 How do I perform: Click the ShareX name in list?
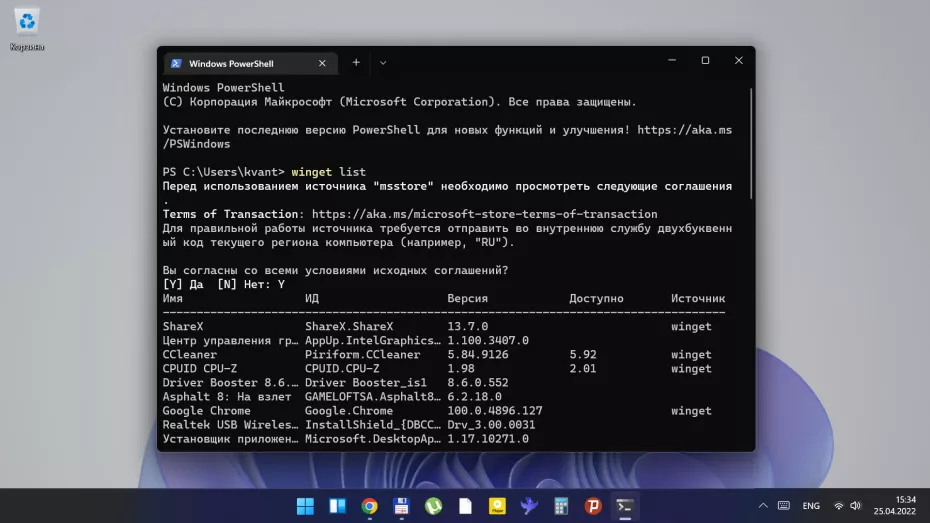[x=183, y=326]
